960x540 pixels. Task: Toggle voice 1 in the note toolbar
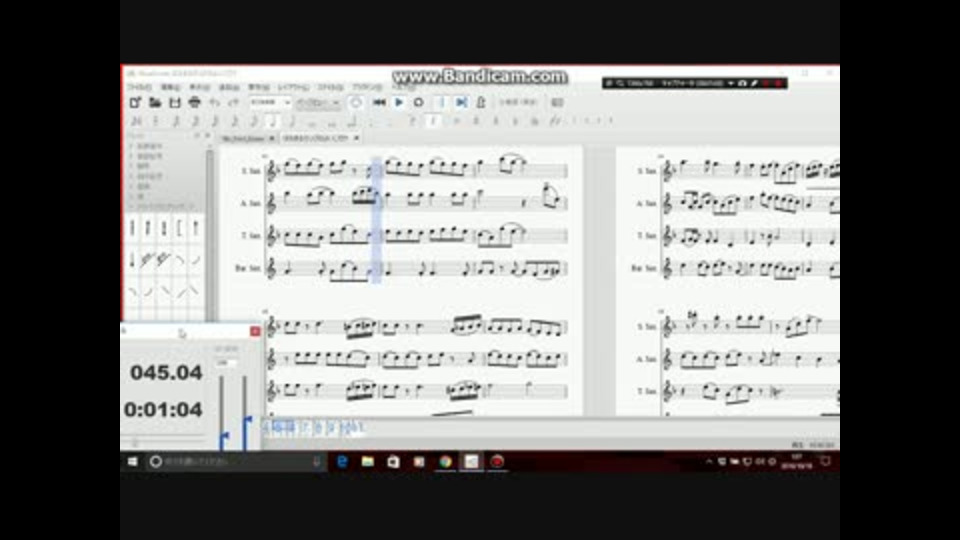[574, 121]
